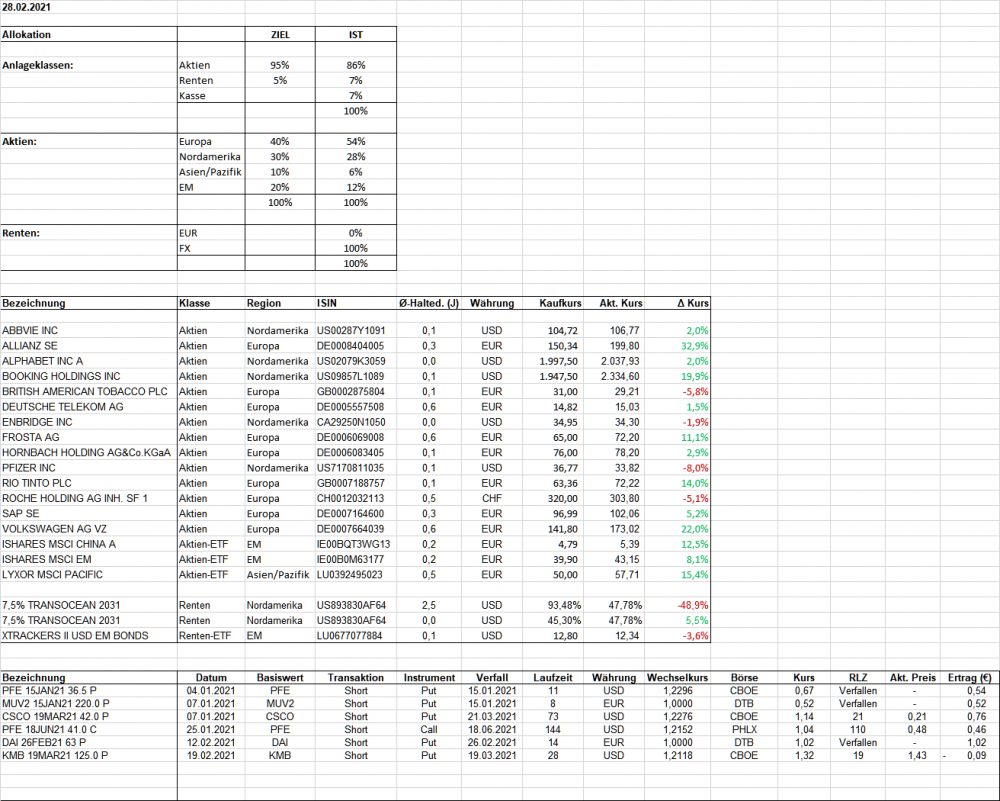Screen dimensions: 1000x801
Task: Select ISIN US00287Y1091 cell
Action: (x=351, y=330)
